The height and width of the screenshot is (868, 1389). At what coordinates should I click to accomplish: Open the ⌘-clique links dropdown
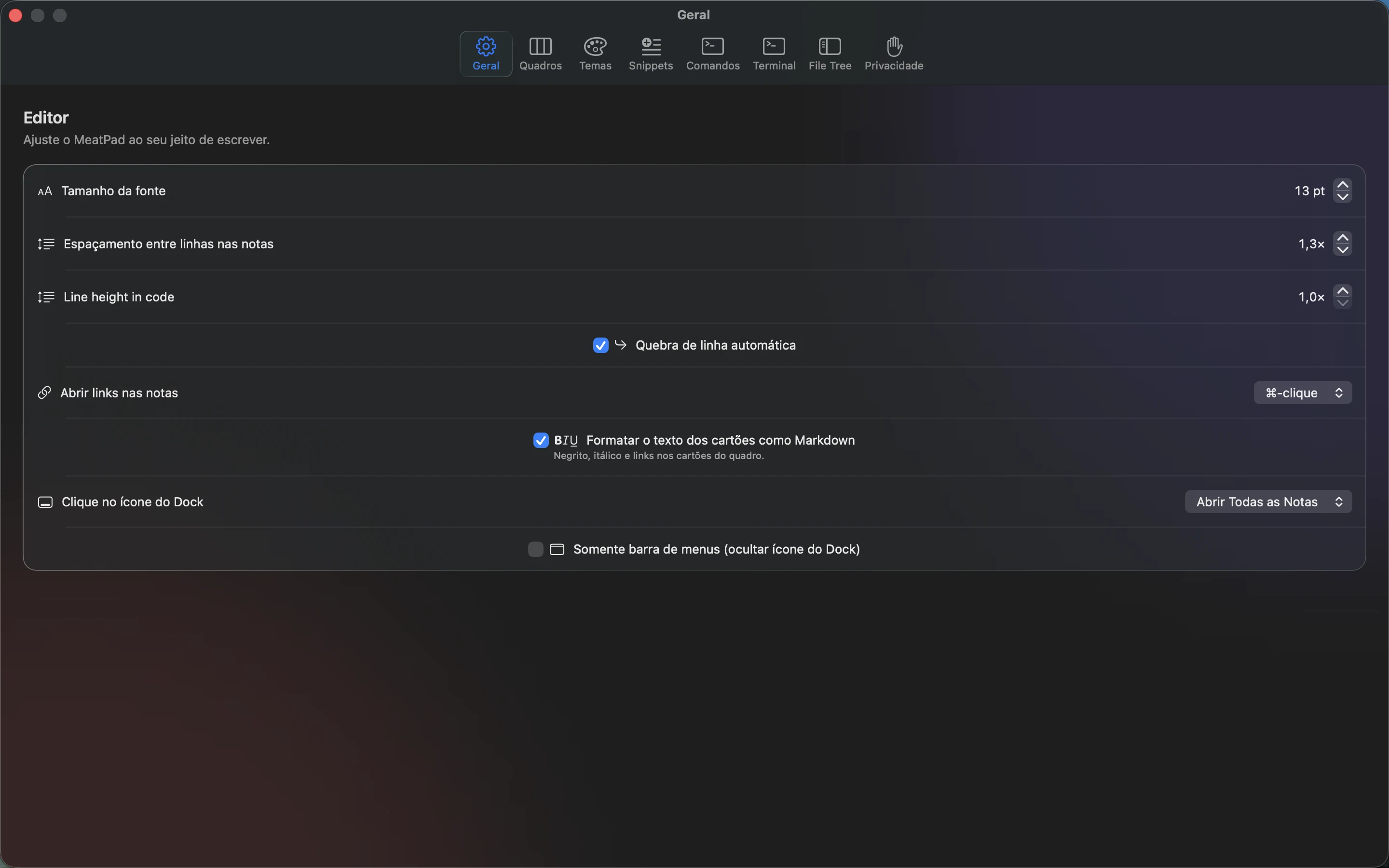(x=1302, y=393)
